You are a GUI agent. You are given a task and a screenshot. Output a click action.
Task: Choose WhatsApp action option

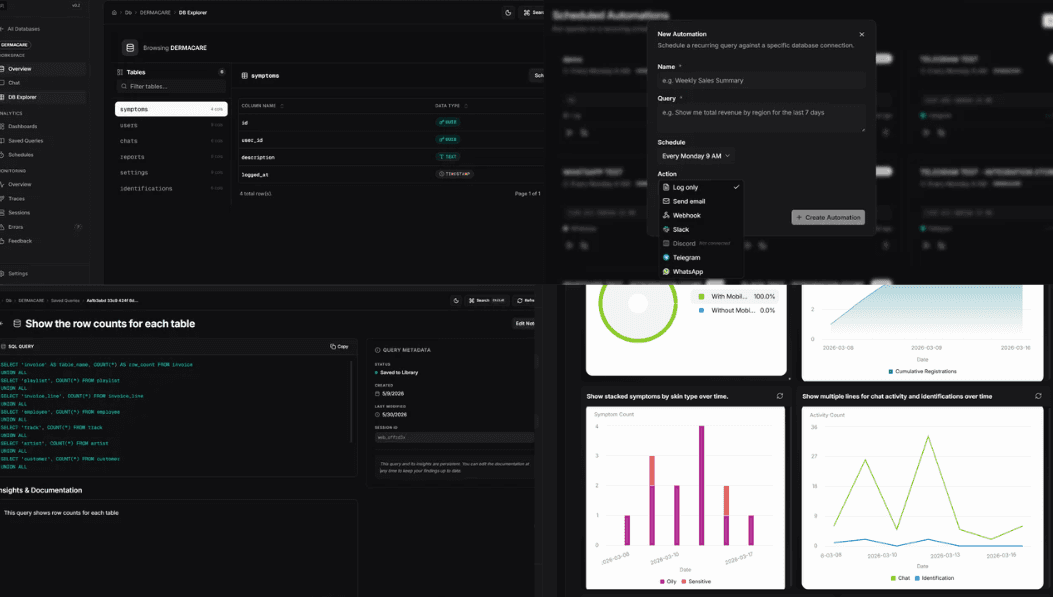701,272
